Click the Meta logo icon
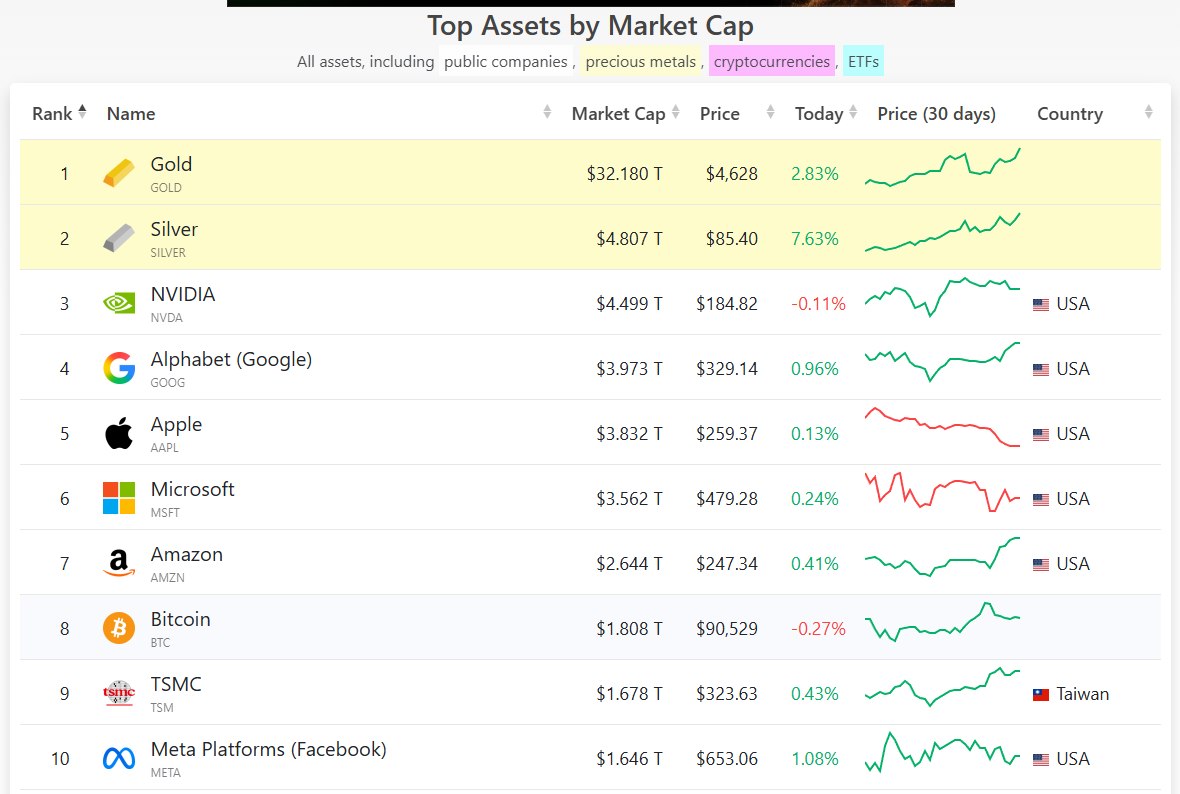Screen dimensions: 1180x794 coord(118,758)
